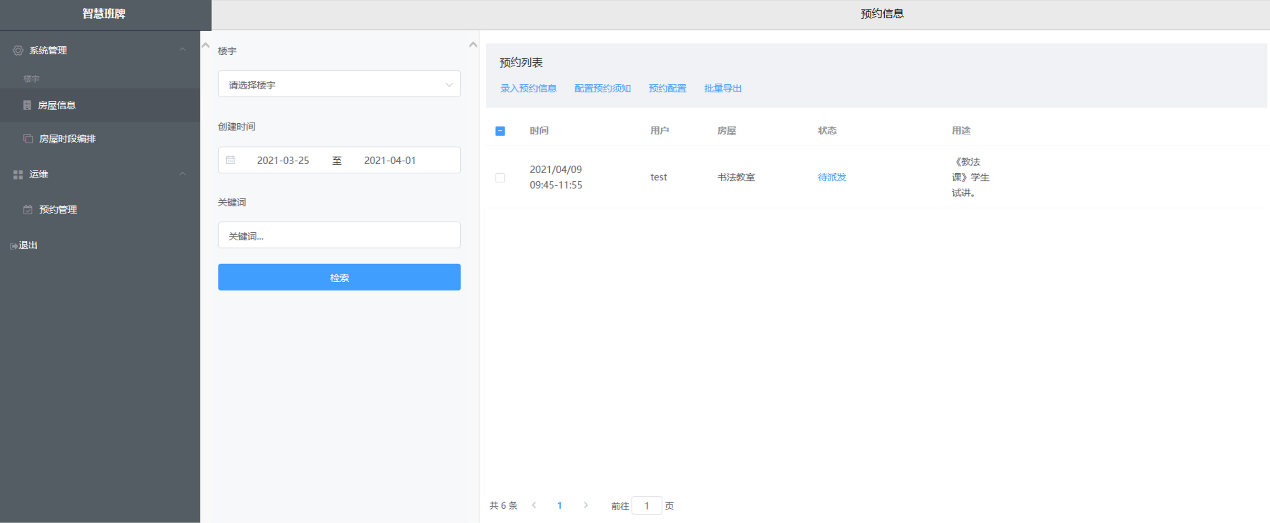This screenshot has height=523, width=1270.
Task: Click the 退出 logout icon
Action: pyautogui.click(x=14, y=246)
